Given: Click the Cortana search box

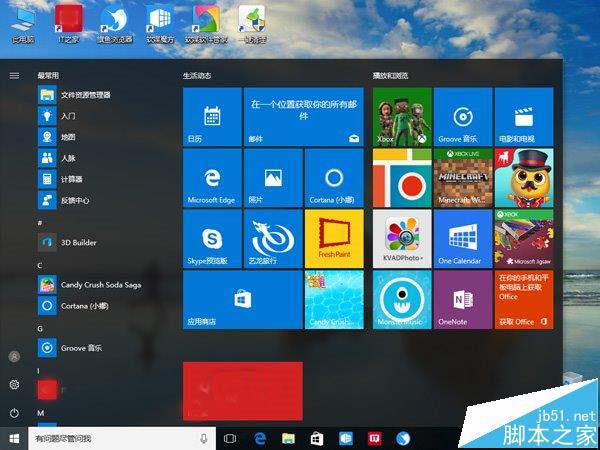Looking at the screenshot, I should (x=122, y=439).
